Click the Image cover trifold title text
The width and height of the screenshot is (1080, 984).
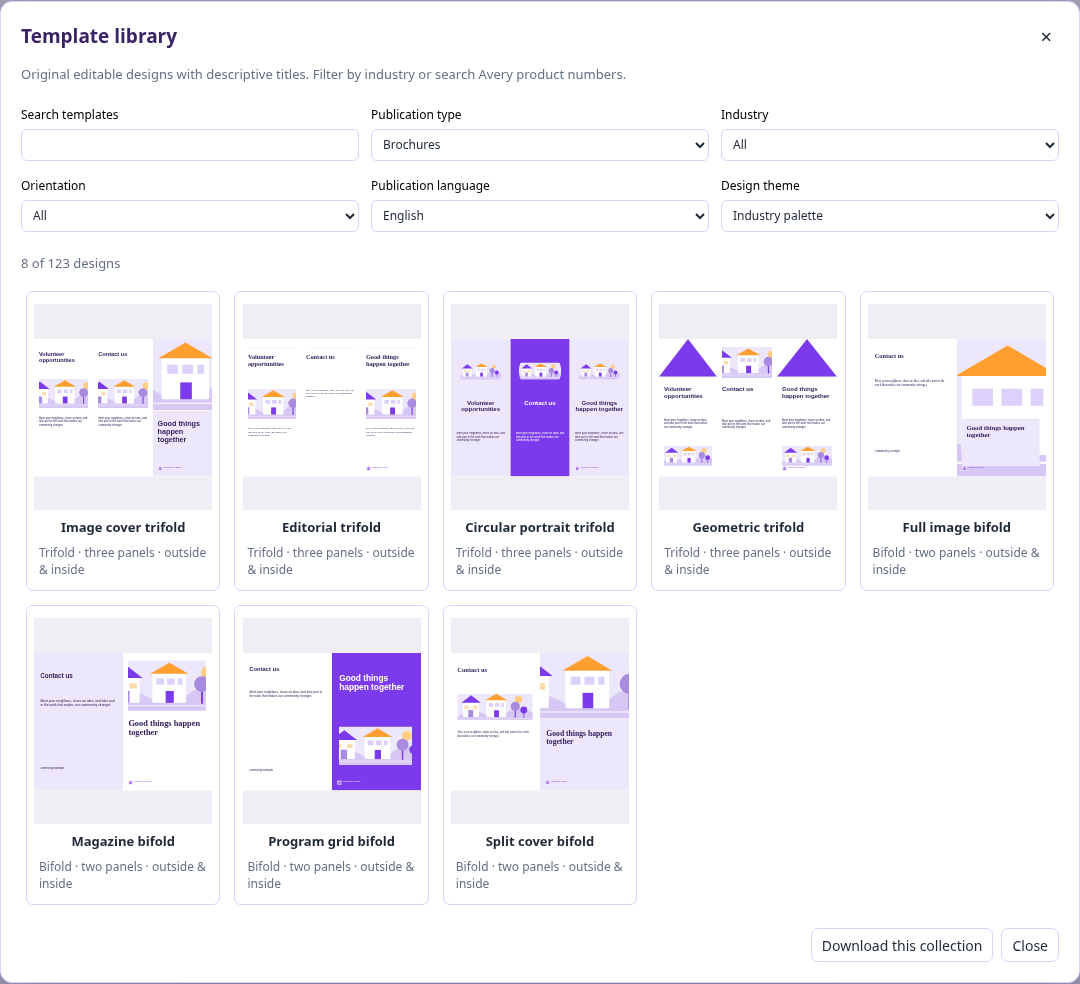click(123, 527)
